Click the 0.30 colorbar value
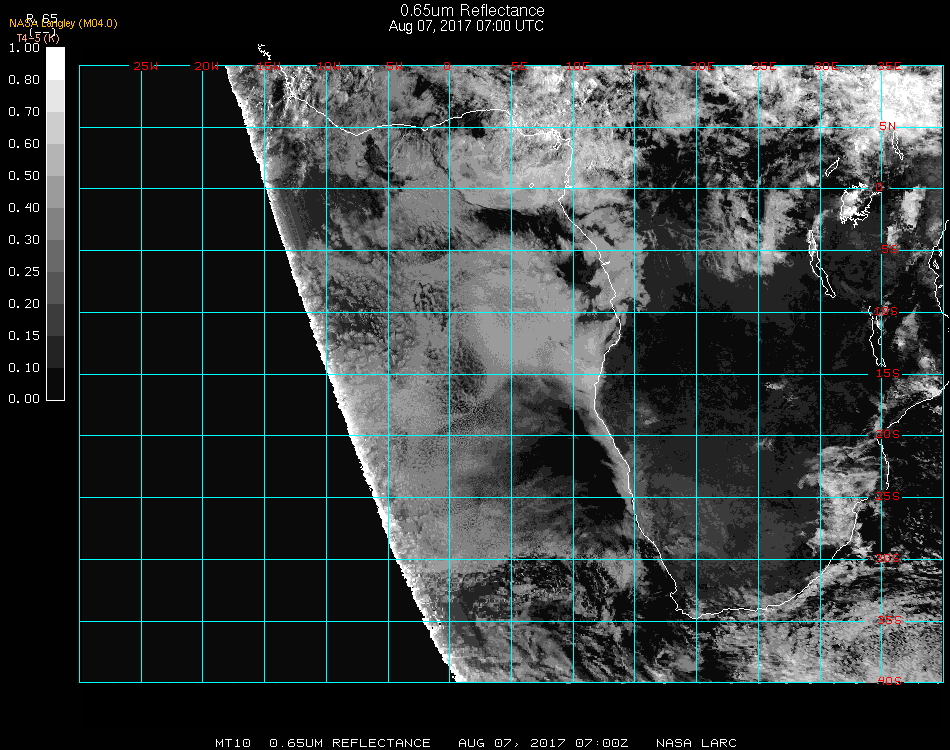The height and width of the screenshot is (750, 950). 24,240
